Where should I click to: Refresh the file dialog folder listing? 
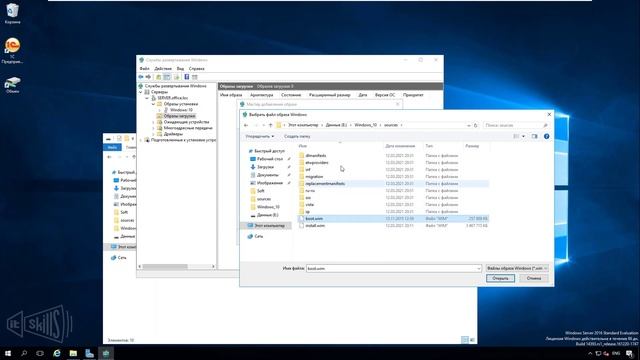click(x=476, y=125)
